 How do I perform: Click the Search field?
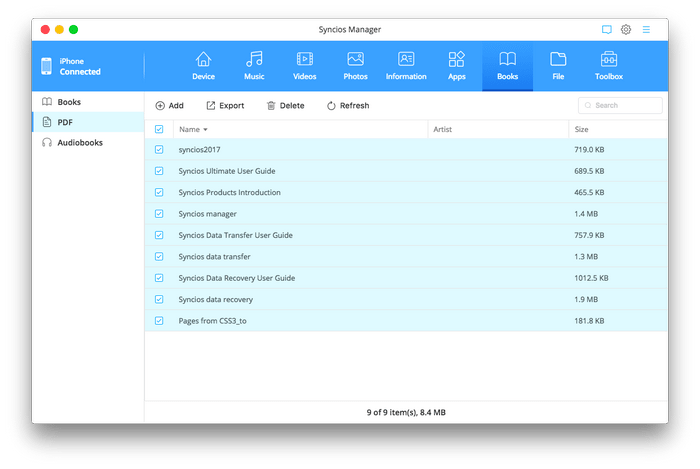tap(620, 105)
